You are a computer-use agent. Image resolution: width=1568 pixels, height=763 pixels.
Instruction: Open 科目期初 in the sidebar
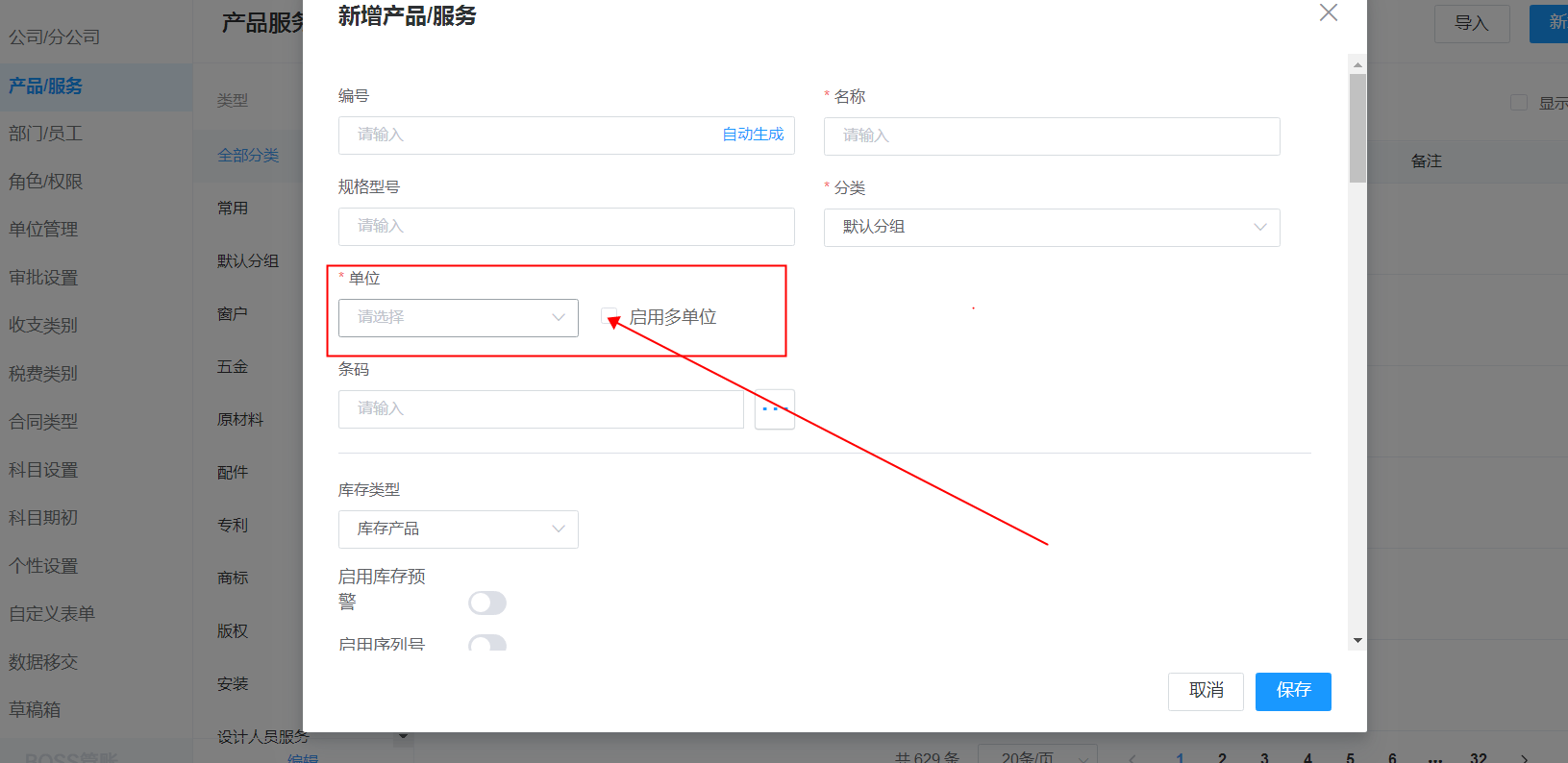[x=43, y=518]
